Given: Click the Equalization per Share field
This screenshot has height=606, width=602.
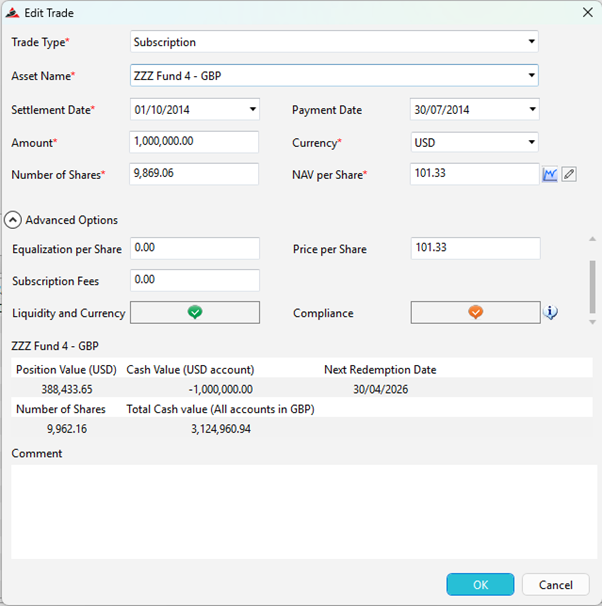Looking at the screenshot, I should 195,248.
